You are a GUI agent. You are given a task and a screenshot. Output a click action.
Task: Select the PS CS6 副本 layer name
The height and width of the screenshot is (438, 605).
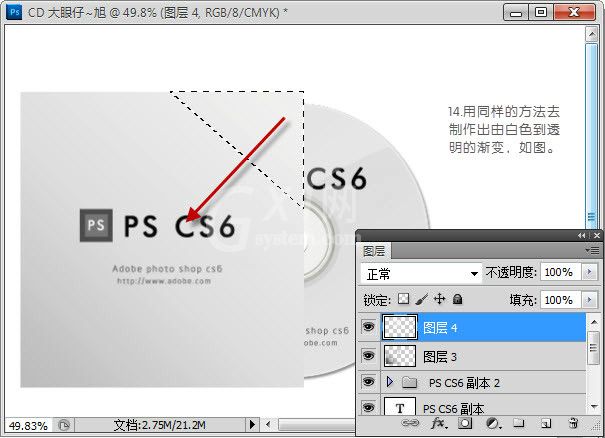(453, 409)
